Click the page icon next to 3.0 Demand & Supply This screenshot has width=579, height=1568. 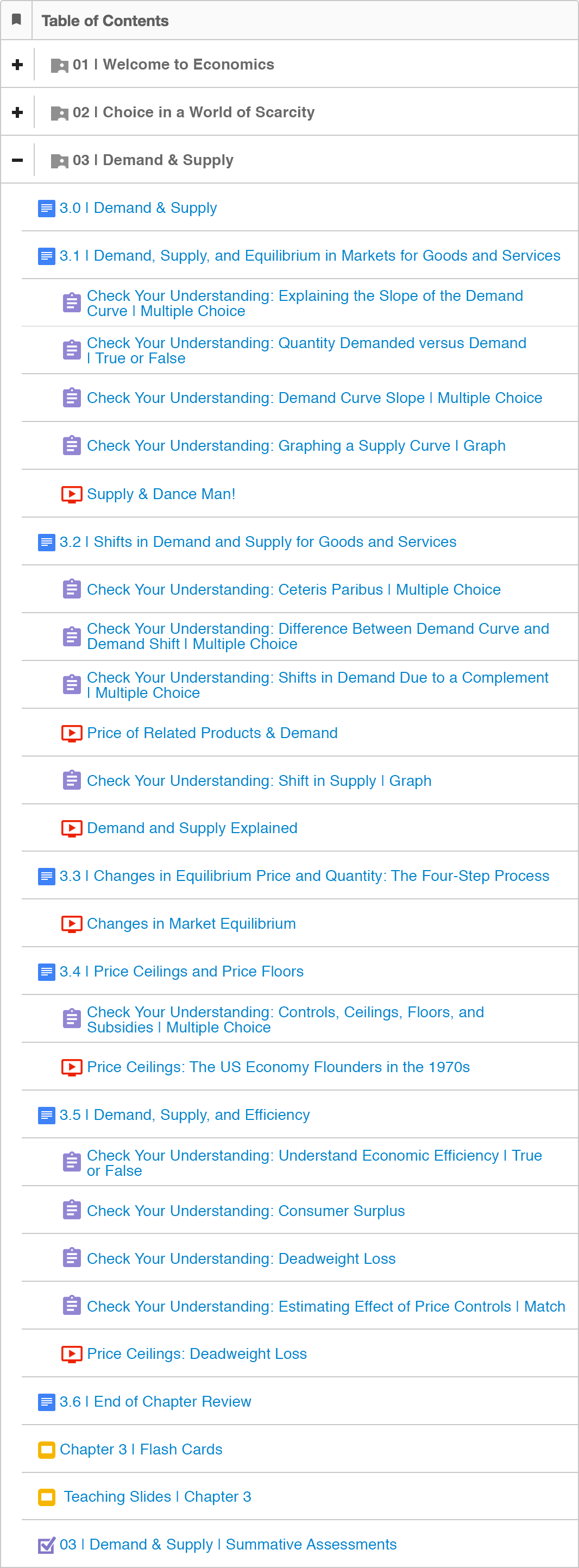(46, 208)
